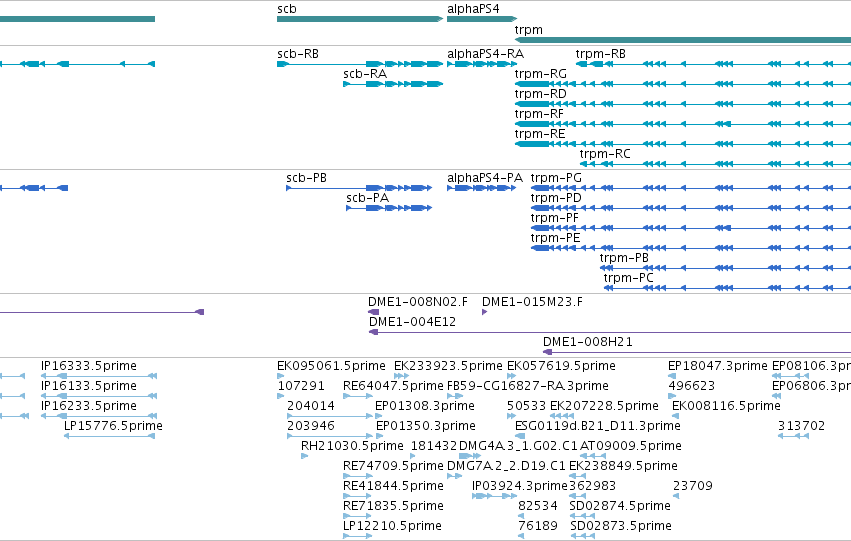Open the EK095061.5prime EST label
The width and height of the screenshot is (851, 541).
coord(331,366)
